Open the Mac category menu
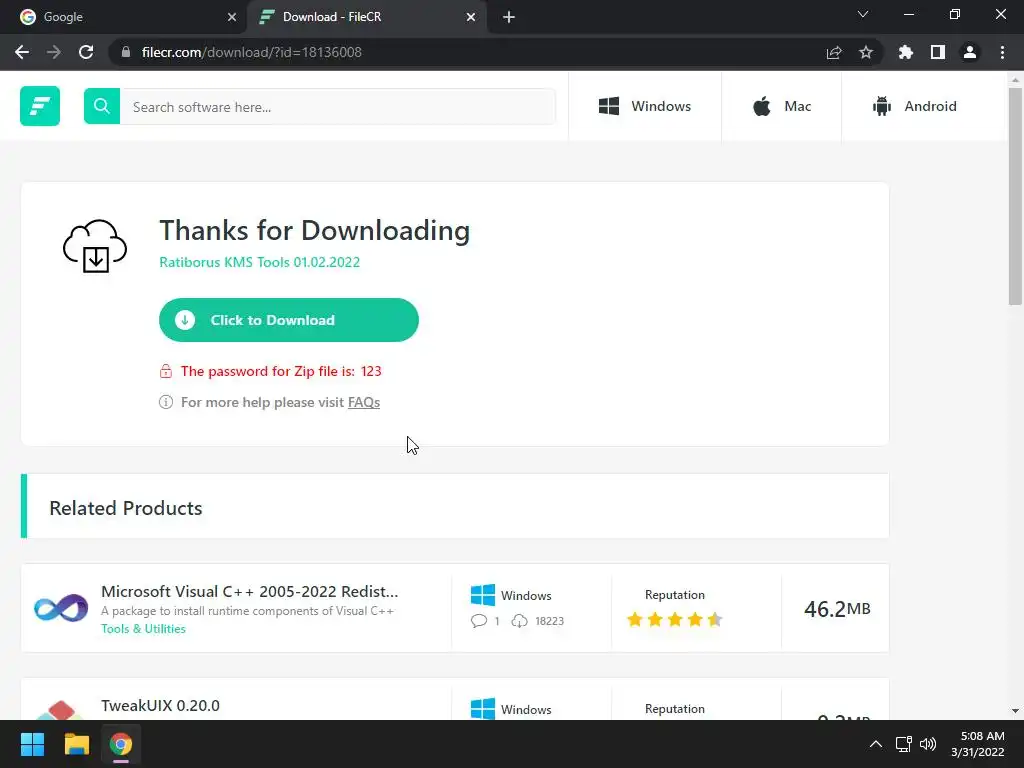This screenshot has height=768, width=1024. 781,106
